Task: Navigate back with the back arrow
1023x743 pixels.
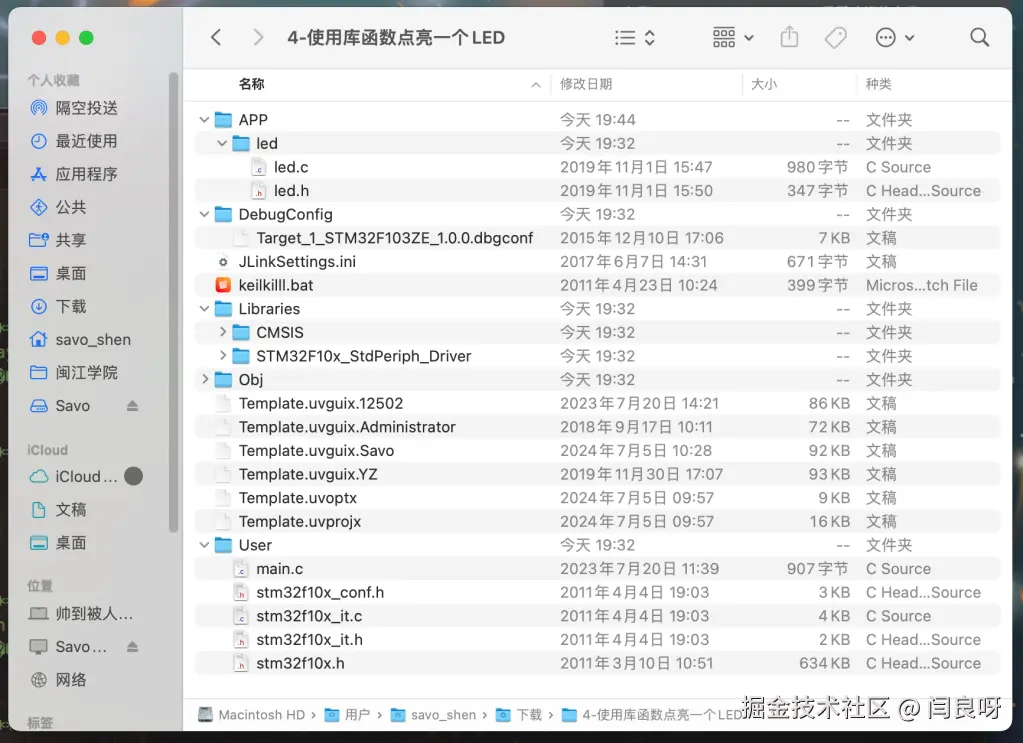Action: pos(216,36)
